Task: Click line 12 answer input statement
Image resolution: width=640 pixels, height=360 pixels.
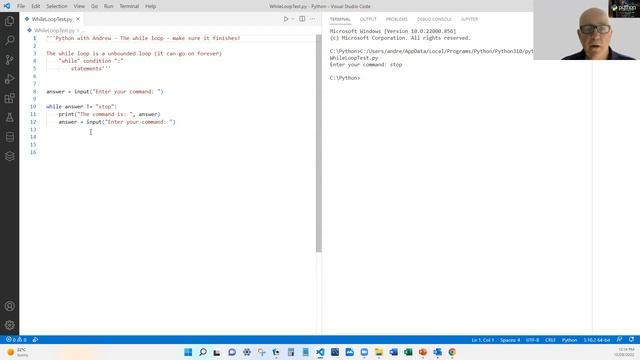Action: click(x=117, y=122)
